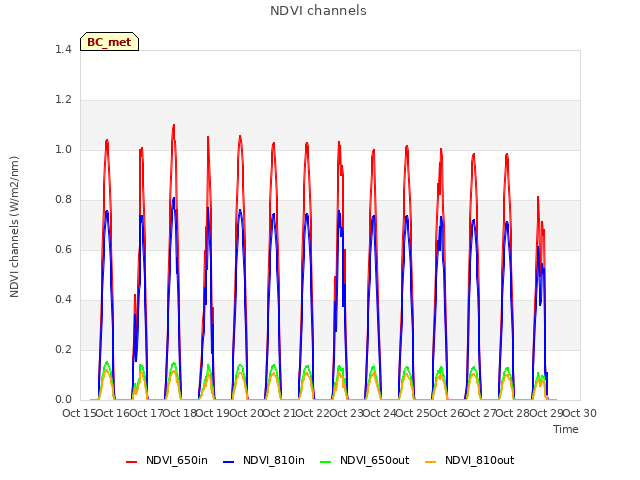Click the 1.4 y-axis tick label
The width and height of the screenshot is (640, 480).
coord(63,49)
